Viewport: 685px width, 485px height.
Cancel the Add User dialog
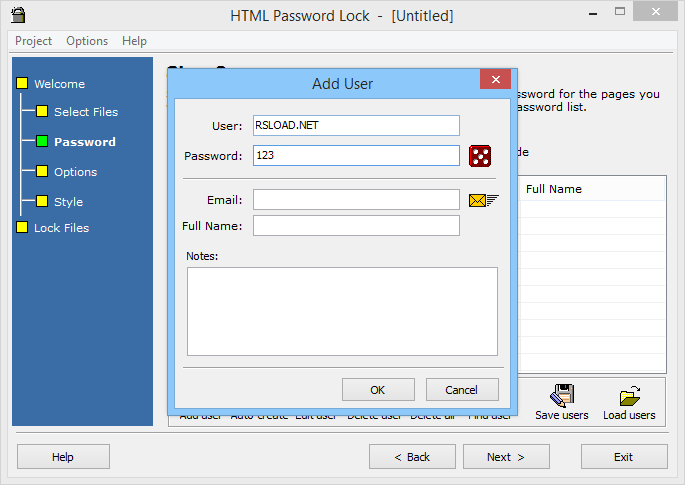pos(462,389)
